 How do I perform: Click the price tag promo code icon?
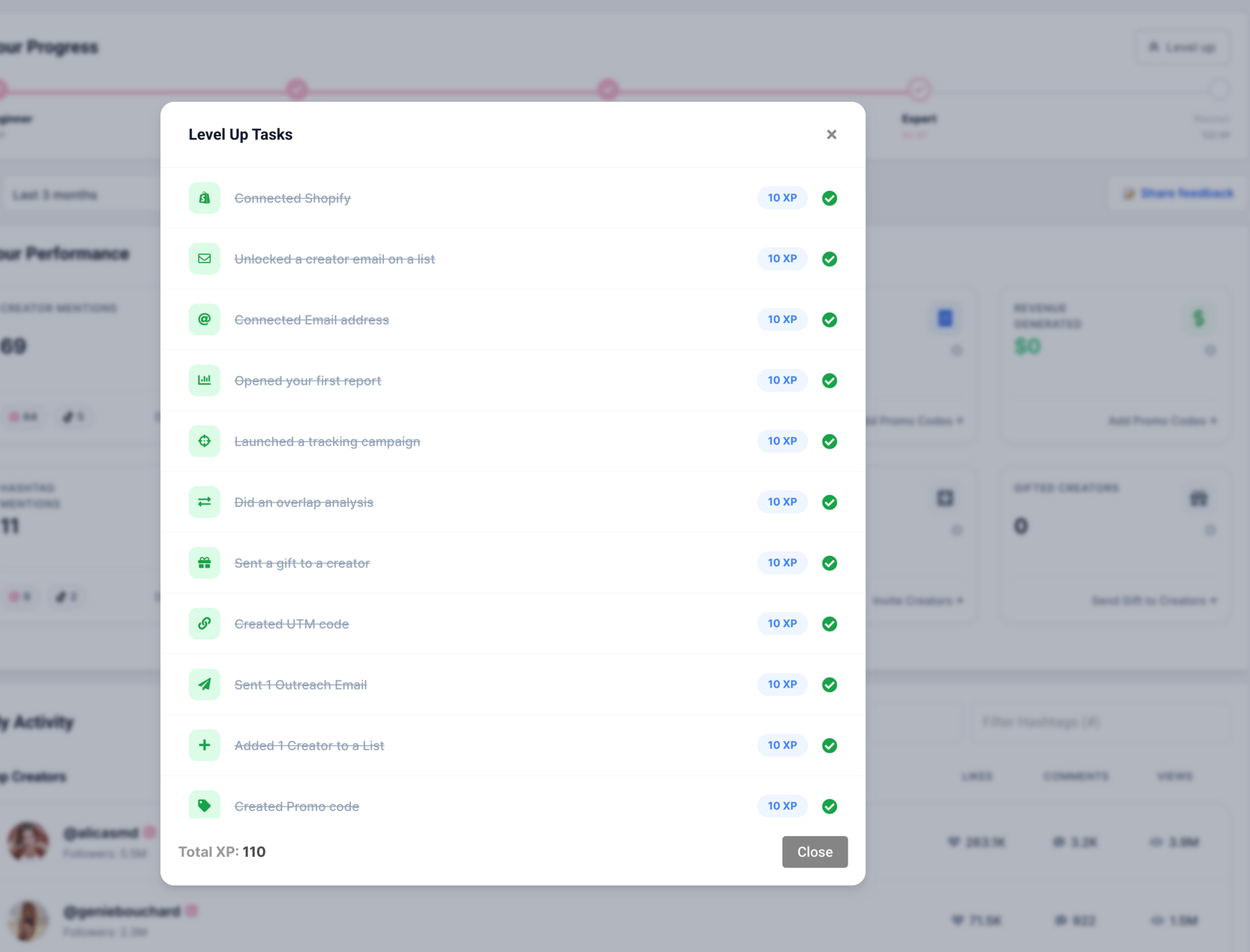(x=204, y=805)
